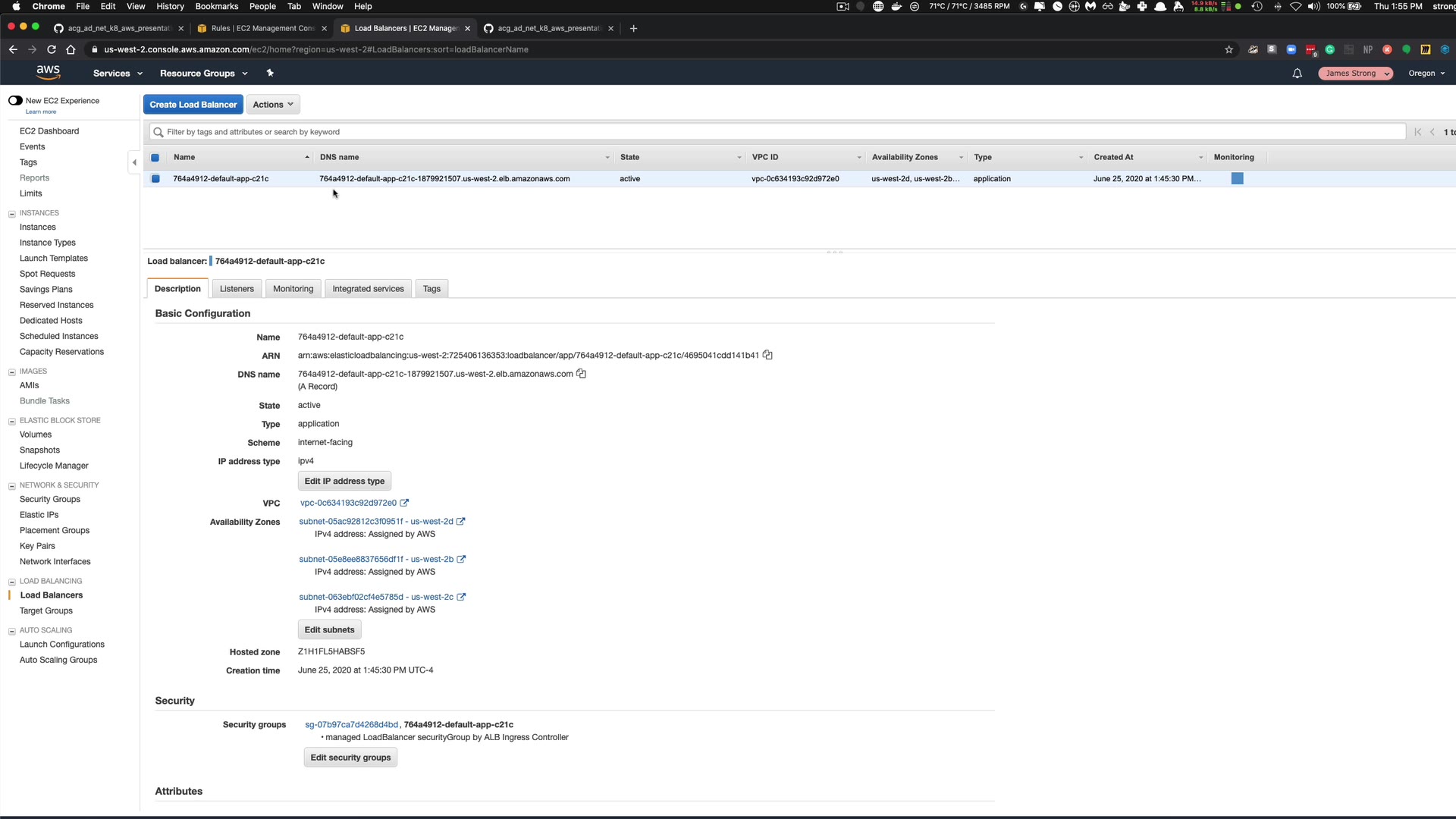Copy the ARN with the copy icon

click(767, 355)
